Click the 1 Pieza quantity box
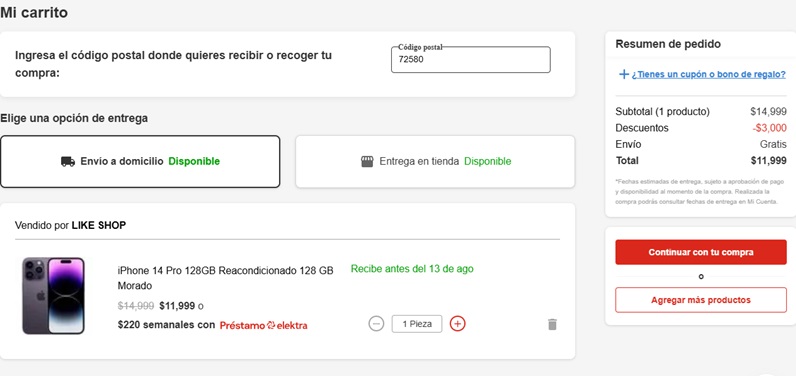 [x=417, y=324]
